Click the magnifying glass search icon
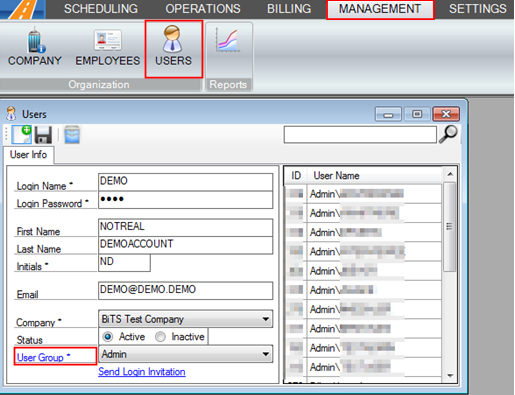Screen dimensions: 515x395 [448, 134]
